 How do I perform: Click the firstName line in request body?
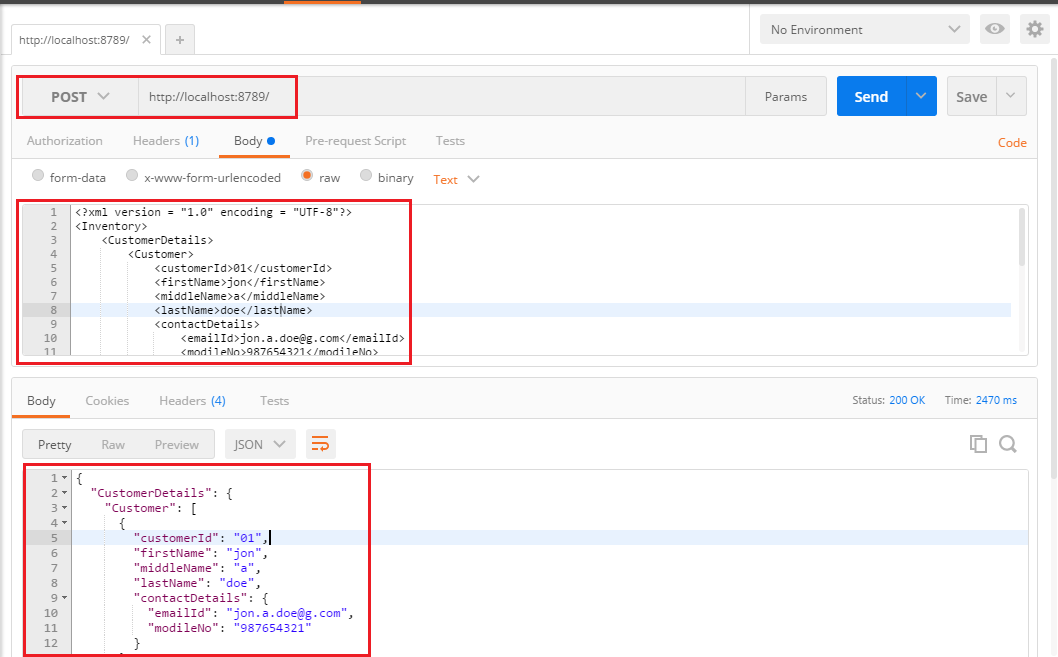(x=240, y=282)
